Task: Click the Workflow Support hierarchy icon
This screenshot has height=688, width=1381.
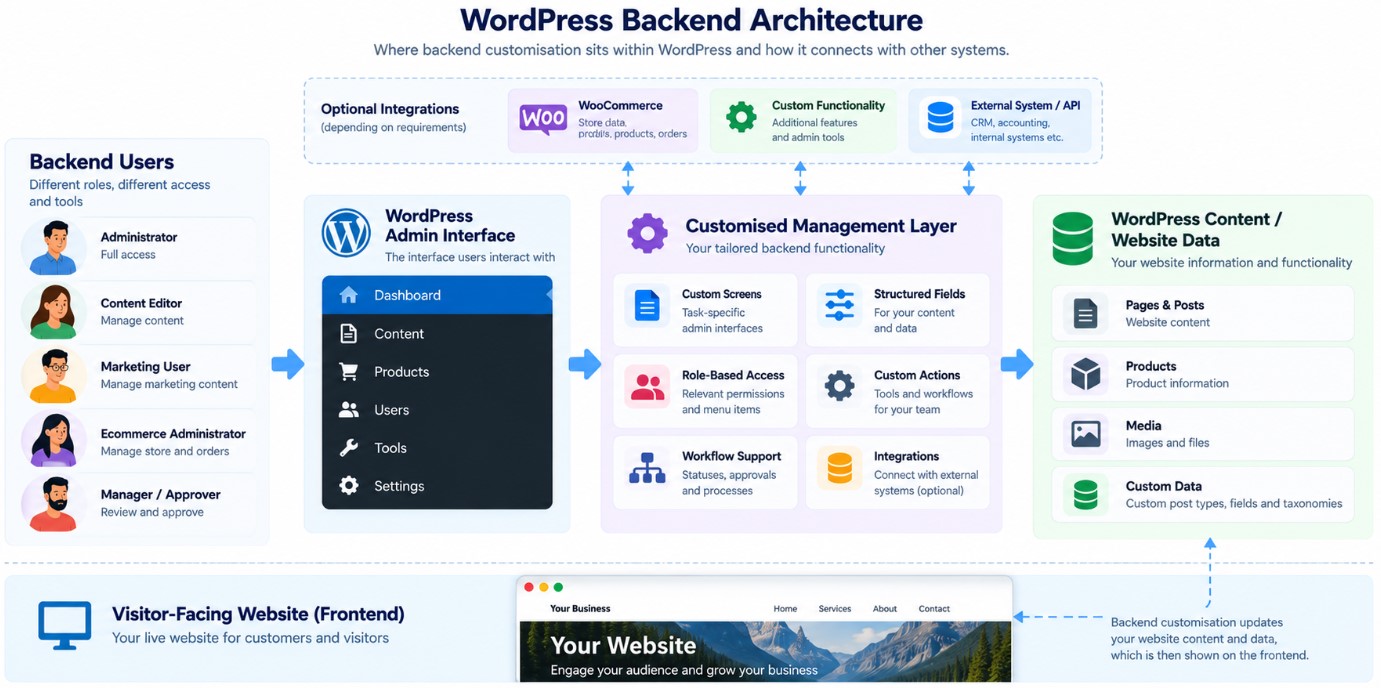Action: pyautogui.click(x=647, y=467)
